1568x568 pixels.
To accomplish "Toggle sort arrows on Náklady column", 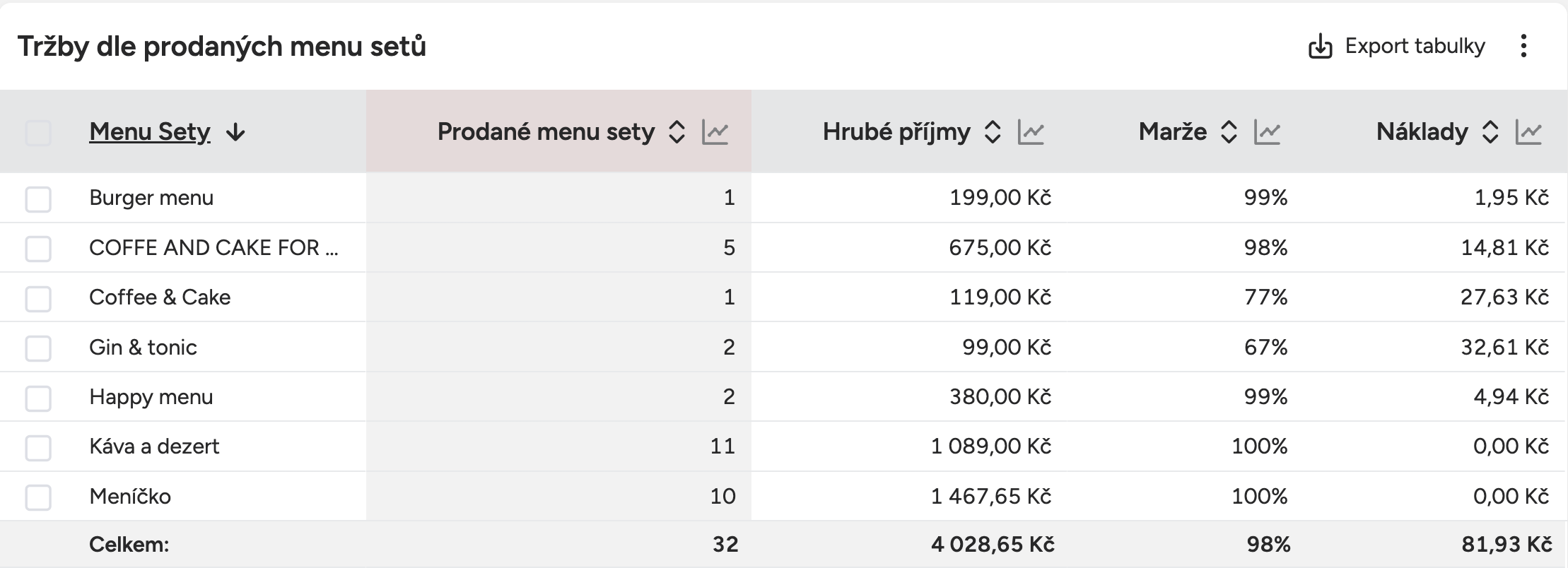I will 1490,132.
